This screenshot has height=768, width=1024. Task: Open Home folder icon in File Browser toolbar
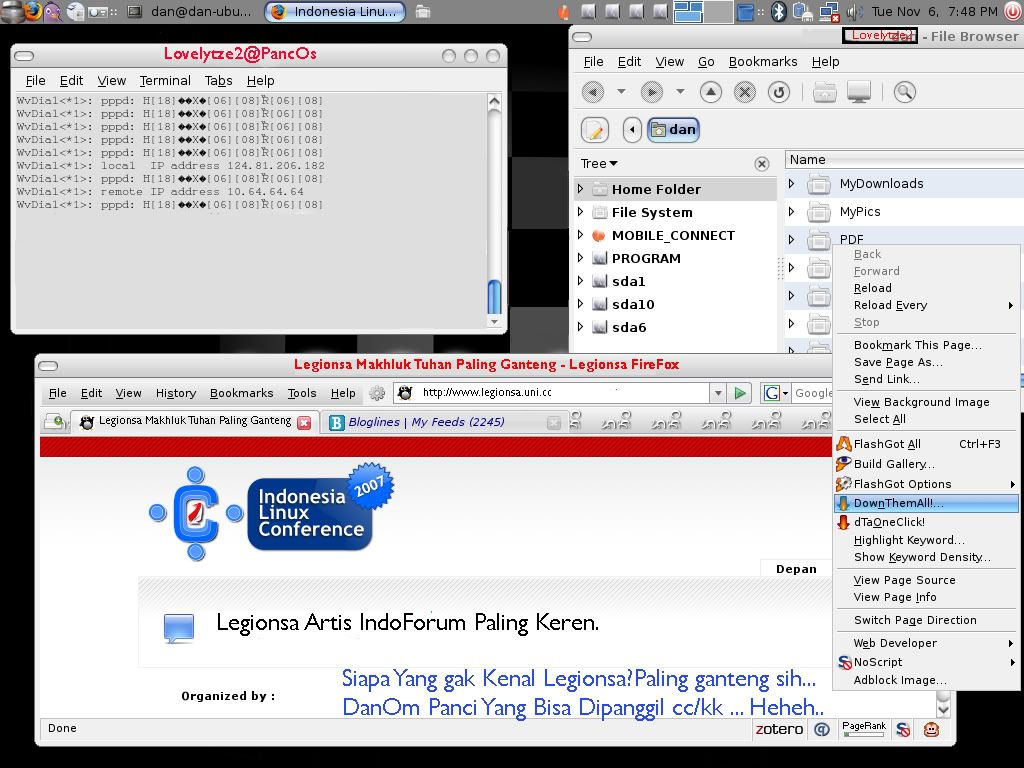click(825, 92)
